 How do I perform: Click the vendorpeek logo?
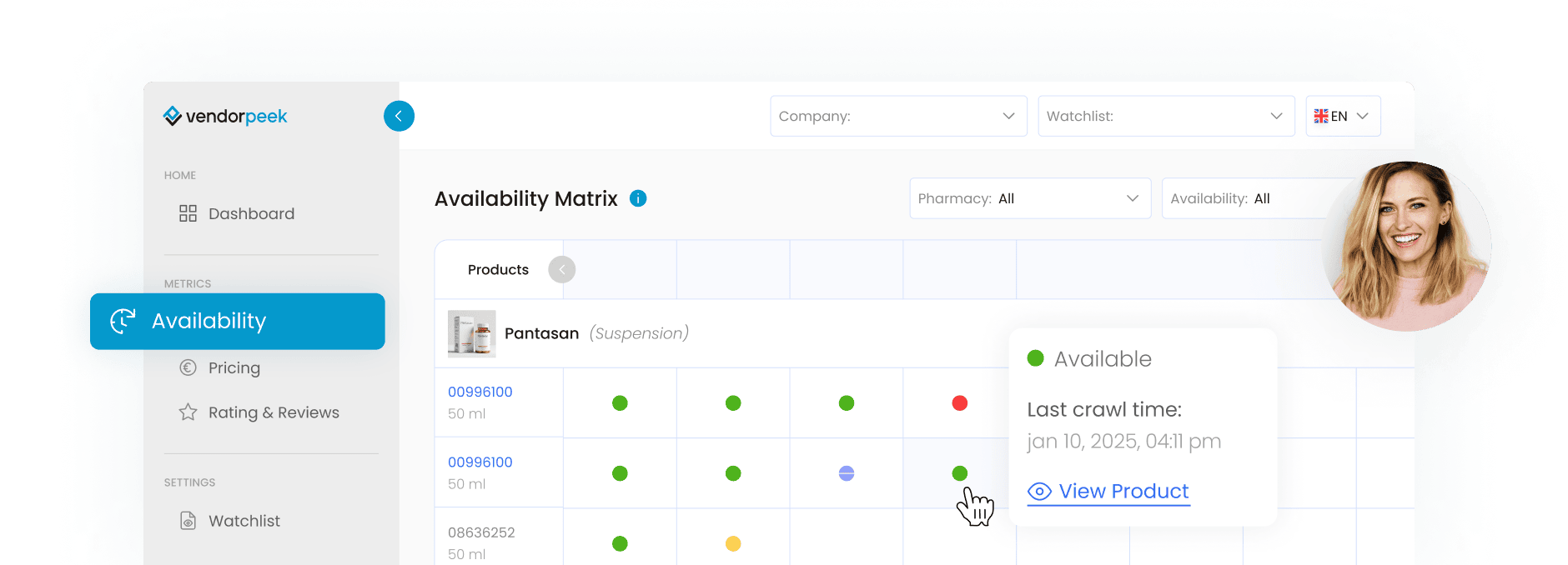pyautogui.click(x=225, y=117)
